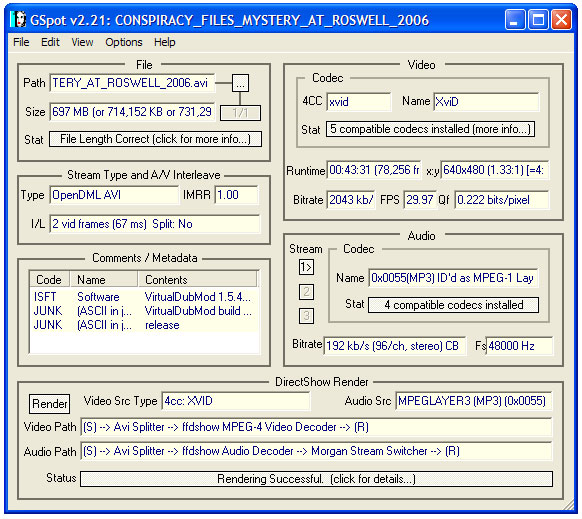The image size is (582, 519).
Task: Click the Contents column header
Action: [x=197, y=280]
